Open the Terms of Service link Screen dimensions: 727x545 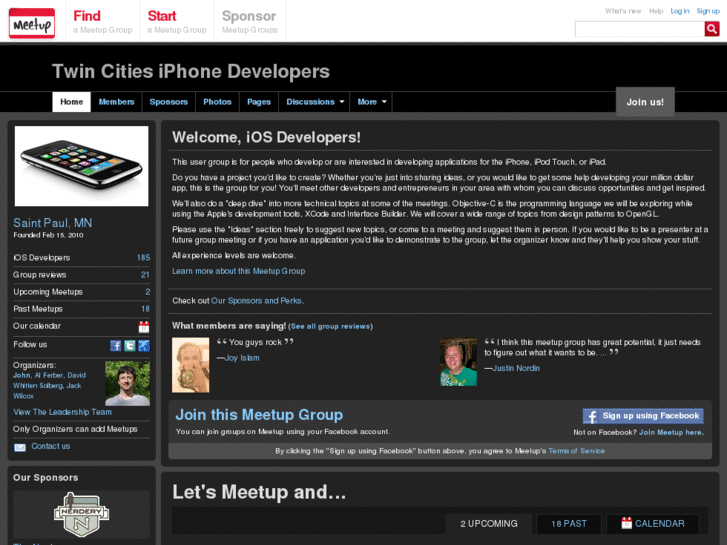coord(576,451)
